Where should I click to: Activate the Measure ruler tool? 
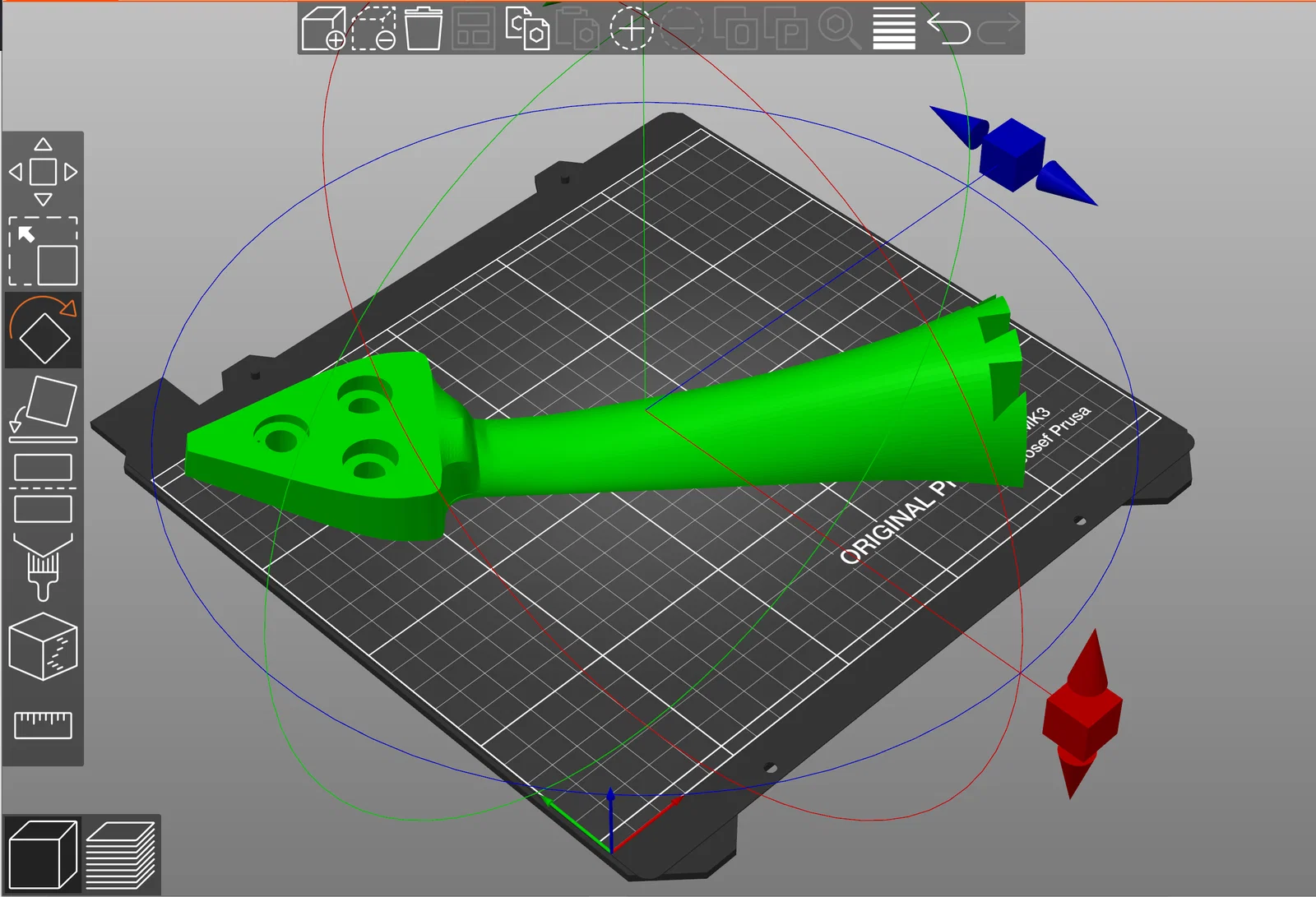tap(43, 725)
